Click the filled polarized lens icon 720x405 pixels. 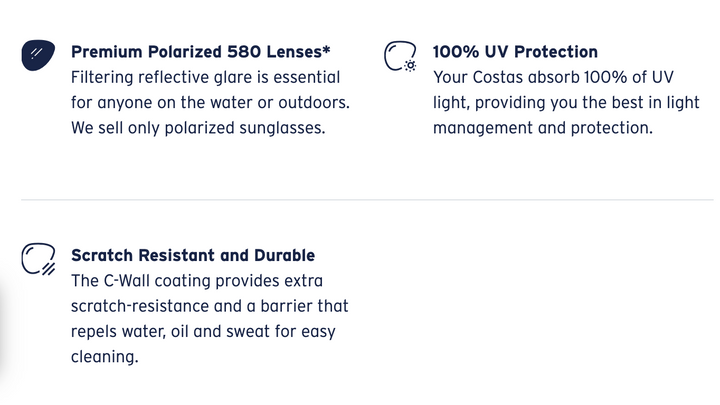(38, 55)
